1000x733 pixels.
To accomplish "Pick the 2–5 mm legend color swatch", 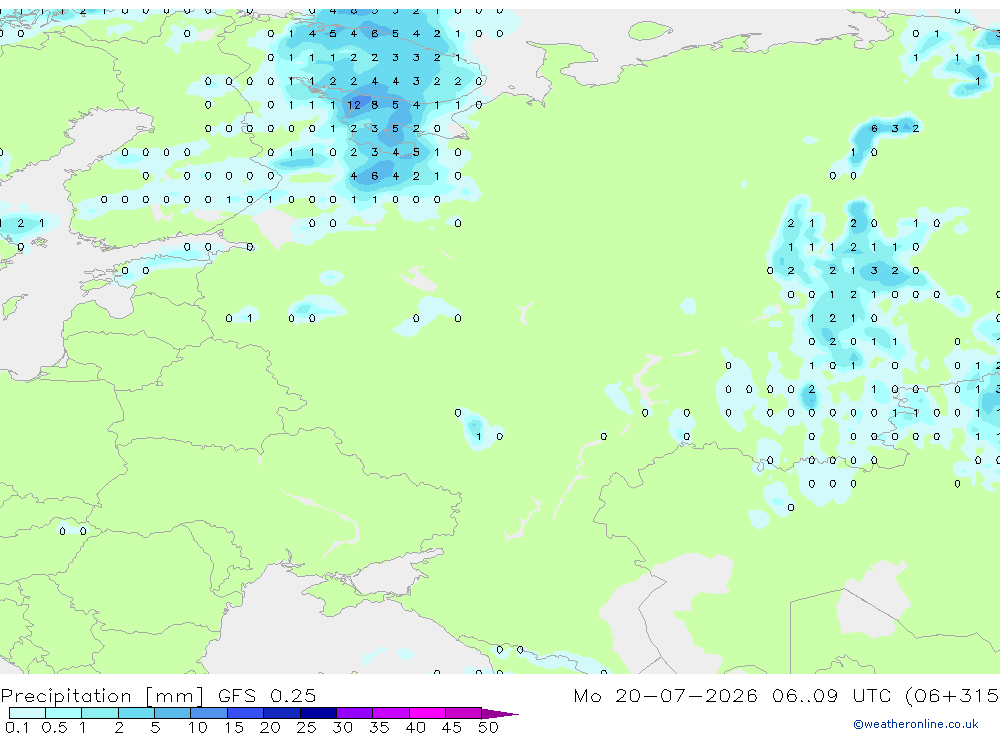I will [136, 713].
